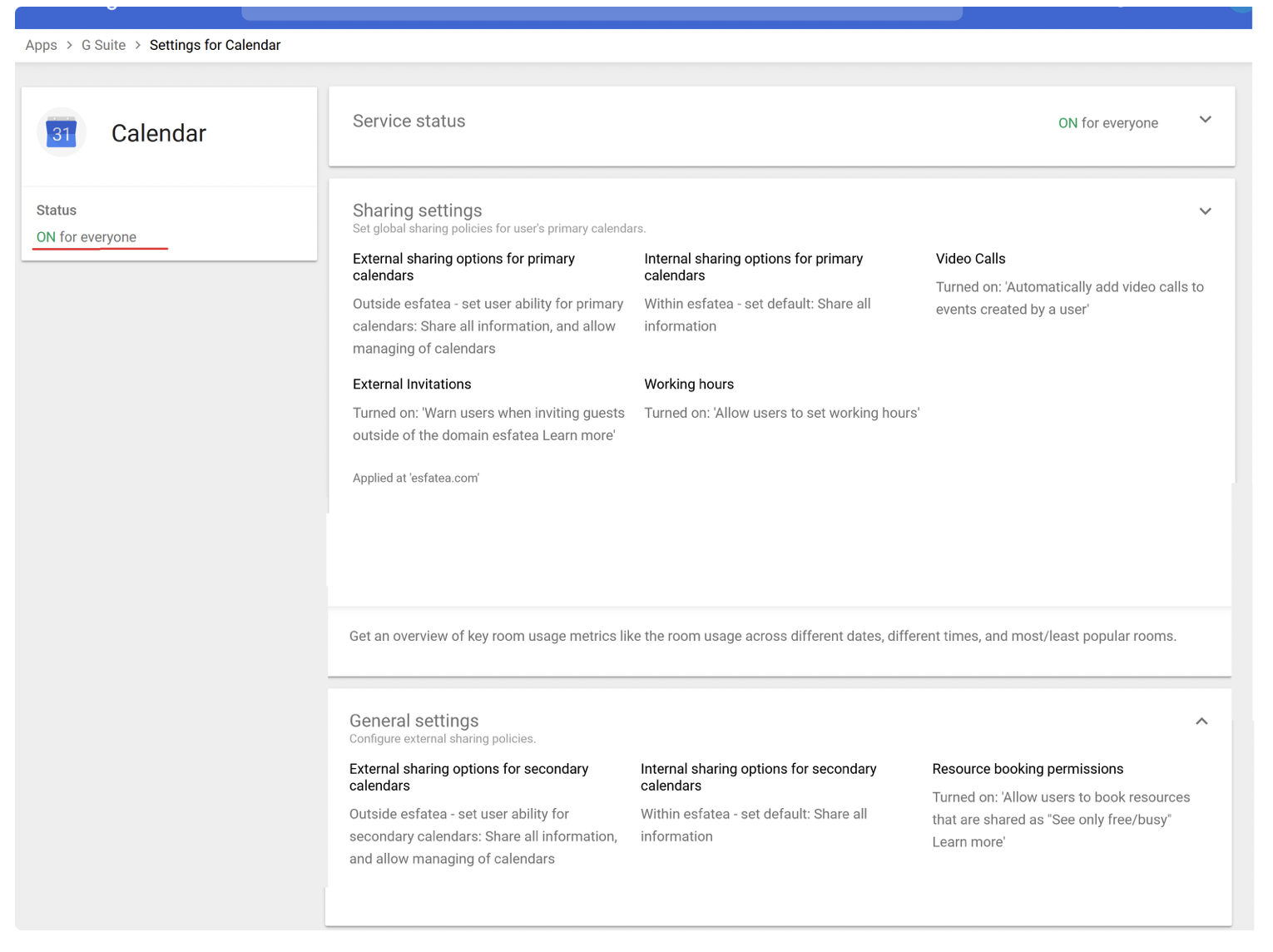This screenshot has width=1273, height=952.
Task: Click the Sharing settings heading
Action: 418,211
